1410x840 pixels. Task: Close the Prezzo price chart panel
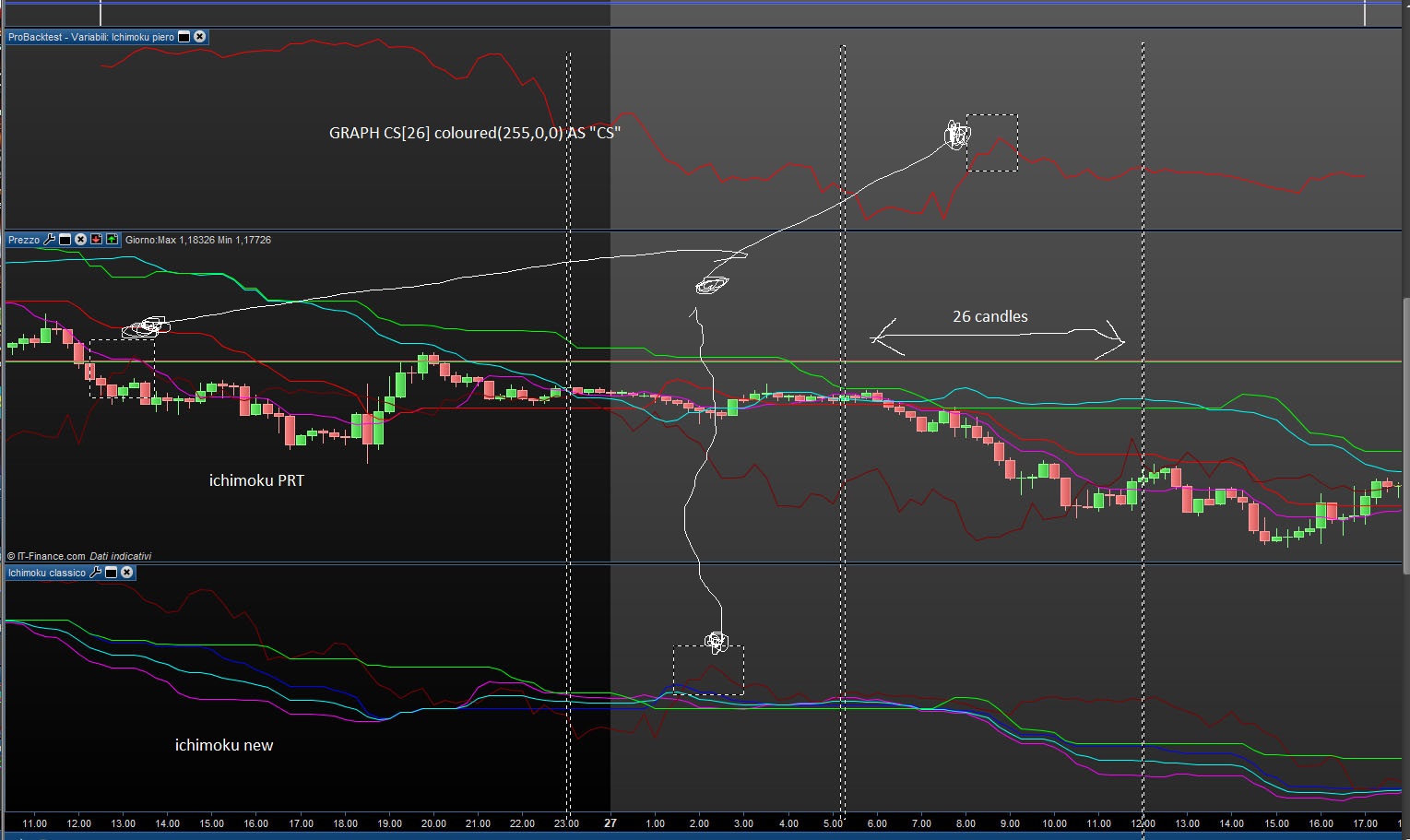pos(80,240)
